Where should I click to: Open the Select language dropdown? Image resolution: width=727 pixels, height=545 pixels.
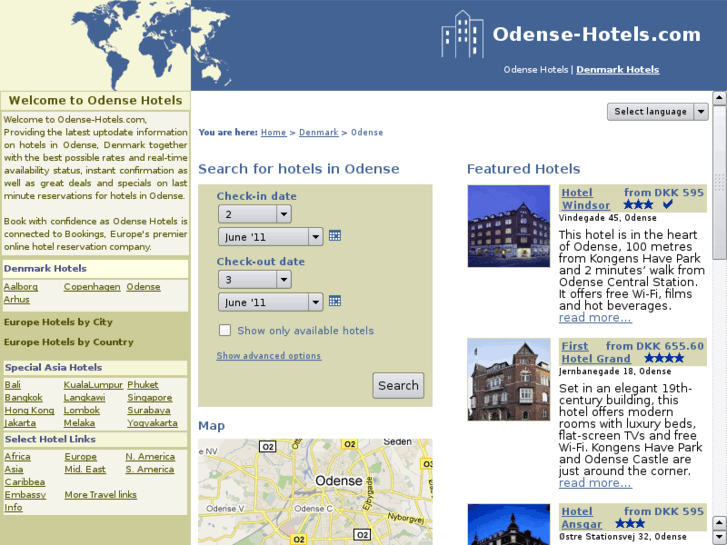(657, 111)
